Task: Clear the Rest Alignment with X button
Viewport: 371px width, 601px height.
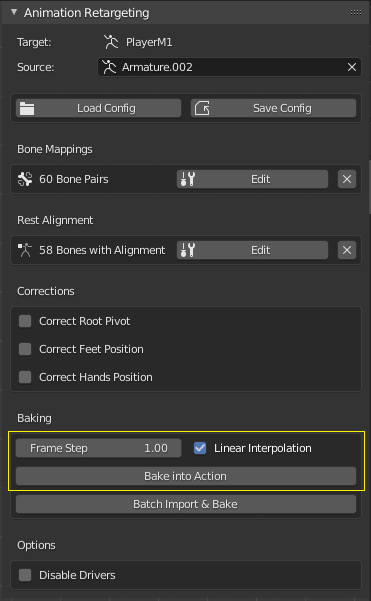Action: coord(347,250)
